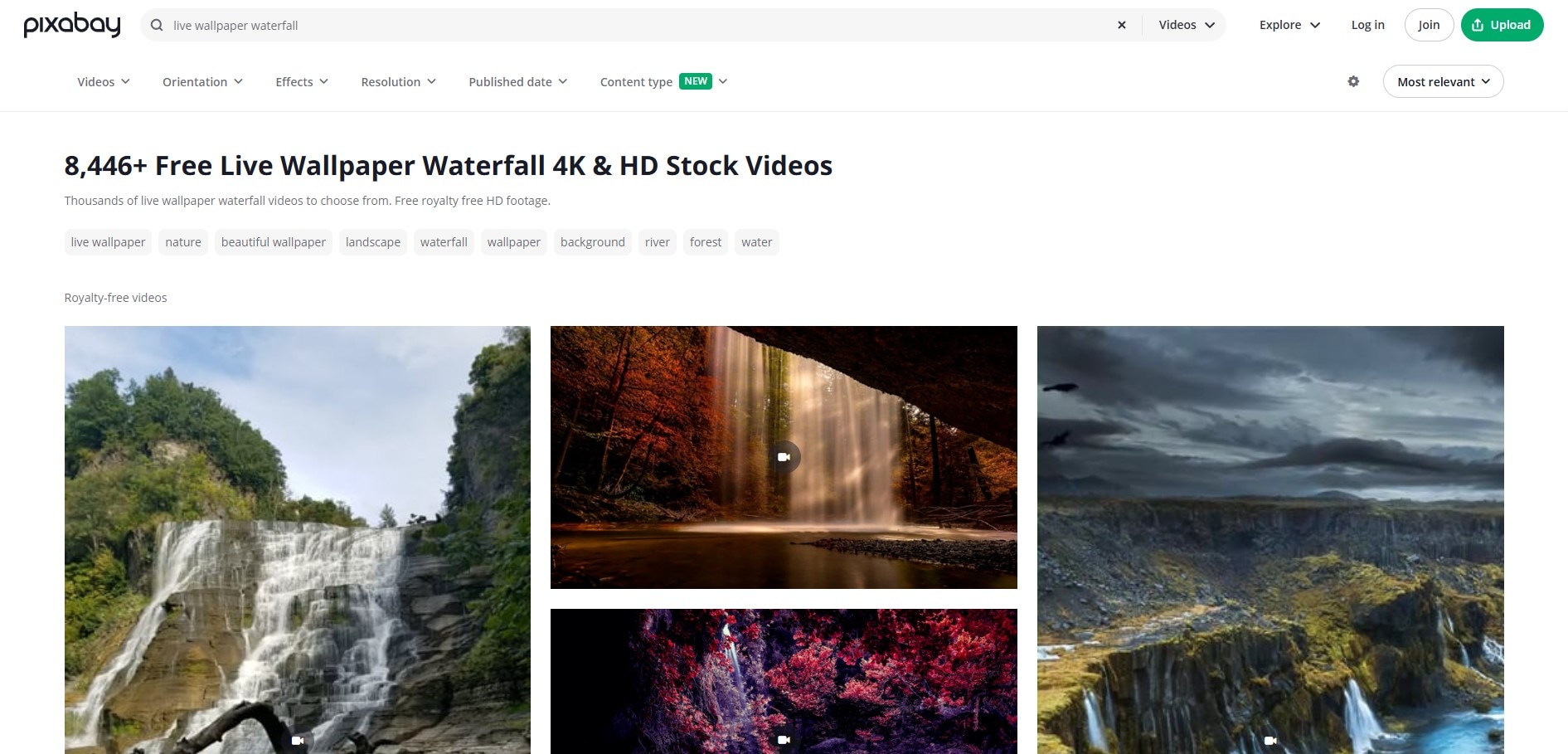Image resolution: width=1568 pixels, height=754 pixels.
Task: Open the Resolution filter dropdown
Action: 397,81
